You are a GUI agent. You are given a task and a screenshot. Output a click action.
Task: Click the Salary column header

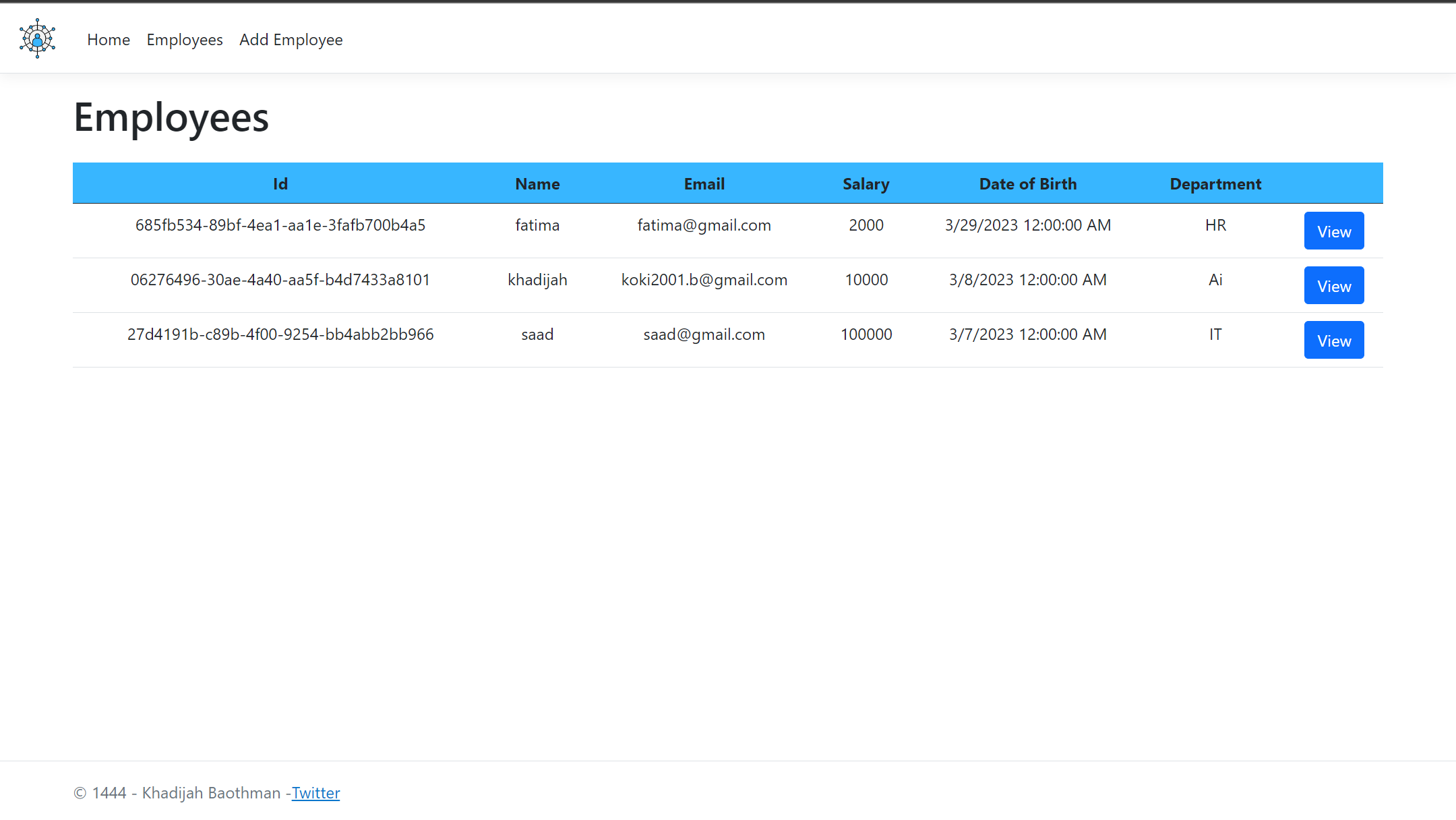click(866, 184)
